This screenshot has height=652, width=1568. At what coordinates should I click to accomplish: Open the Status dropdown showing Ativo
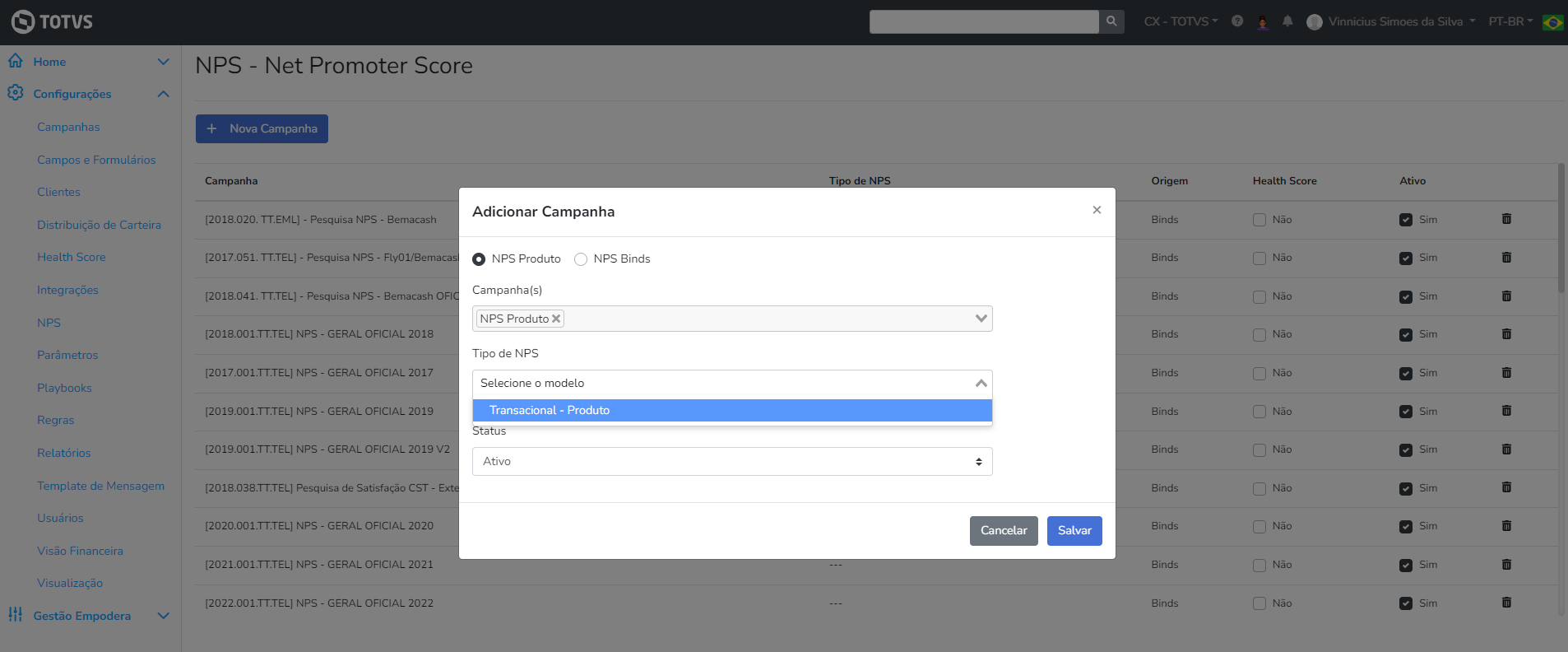point(732,462)
